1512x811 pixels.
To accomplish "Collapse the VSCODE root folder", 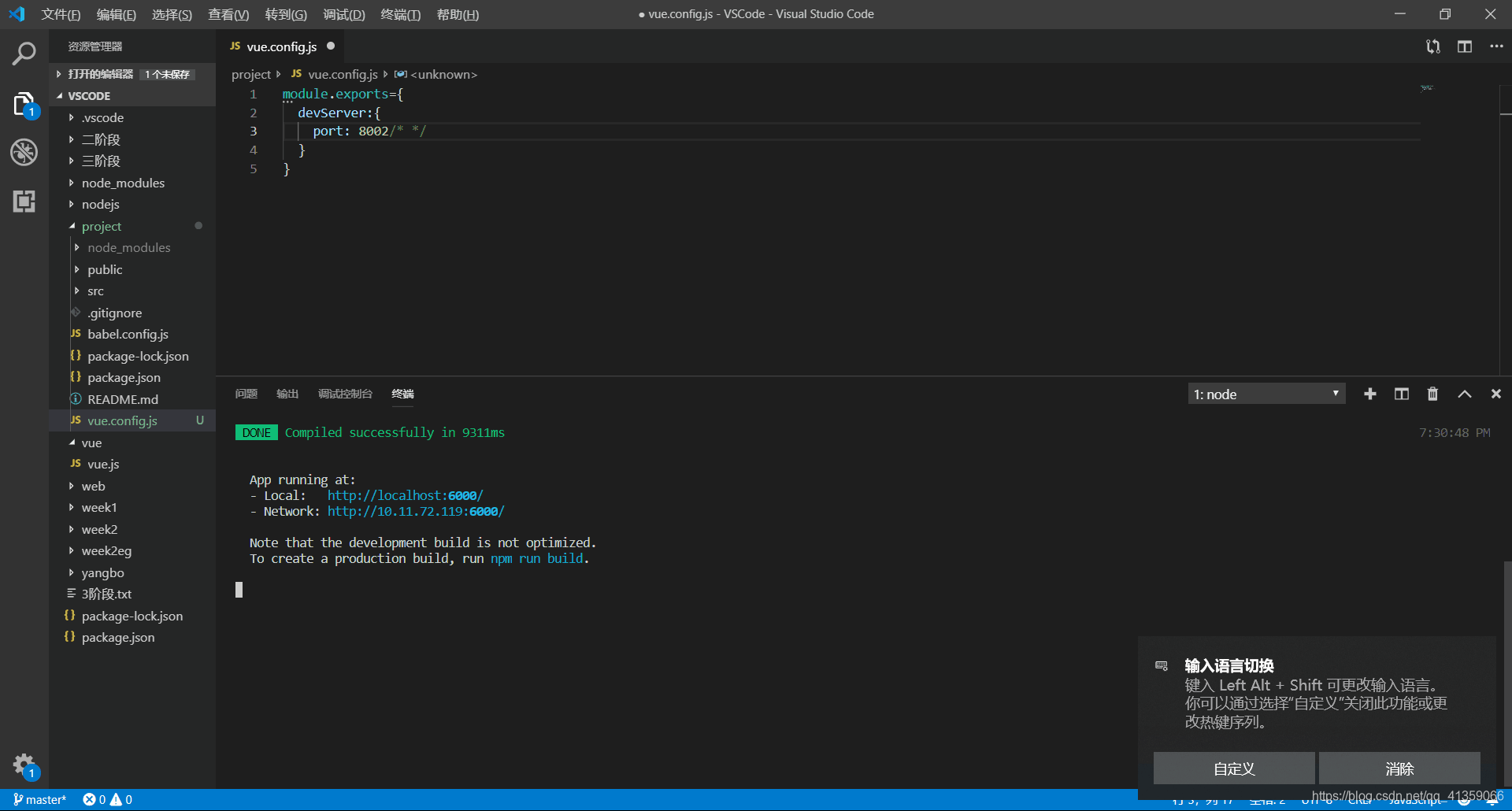I will click(x=132, y=96).
